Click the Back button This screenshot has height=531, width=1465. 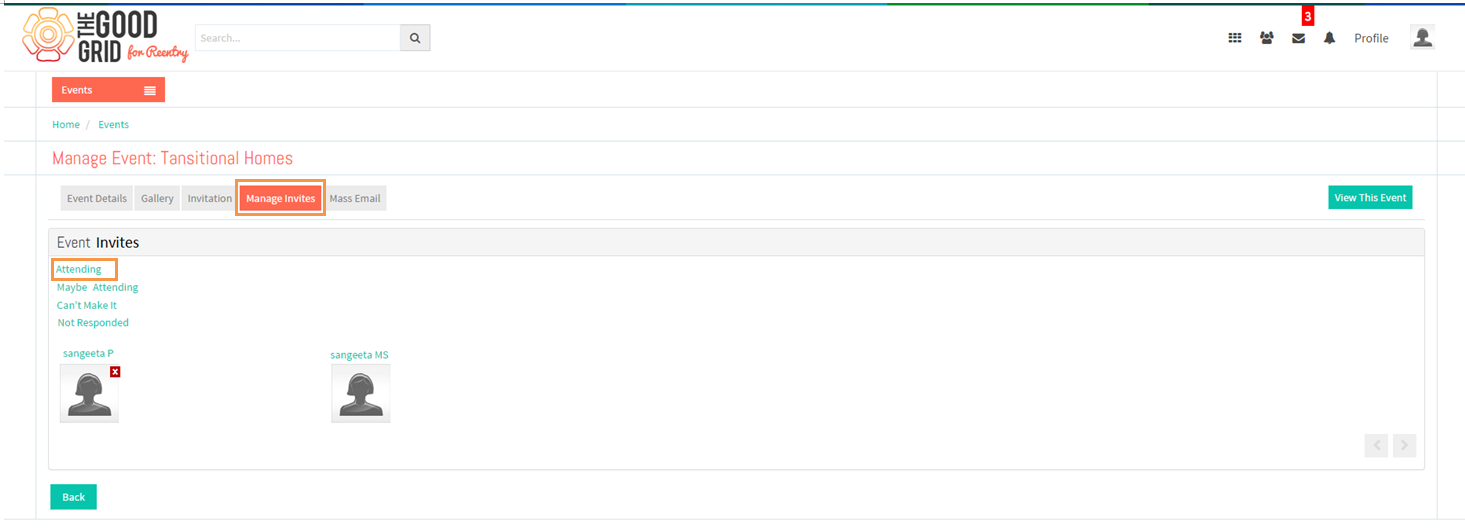pos(73,497)
